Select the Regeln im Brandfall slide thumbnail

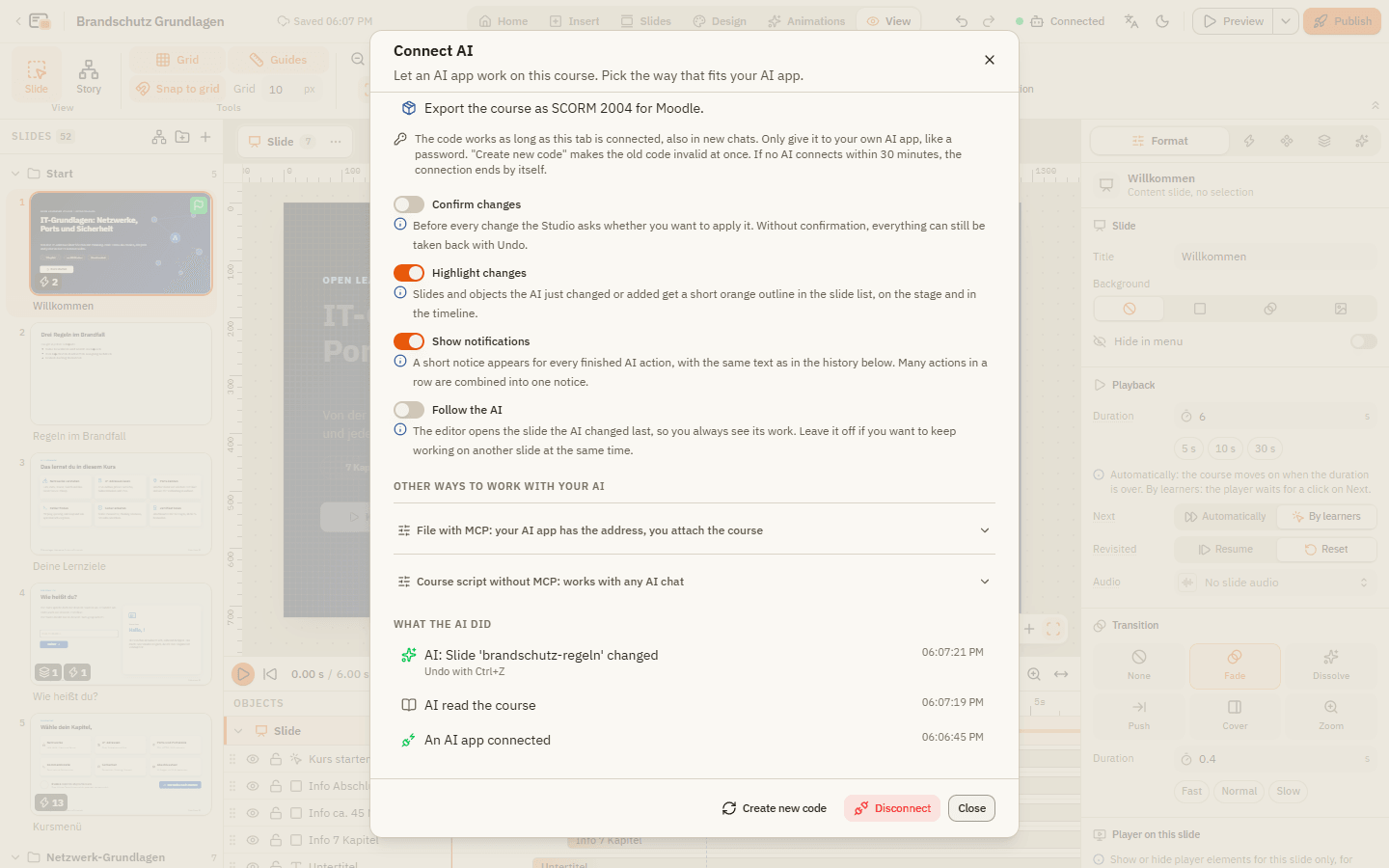coord(121,374)
